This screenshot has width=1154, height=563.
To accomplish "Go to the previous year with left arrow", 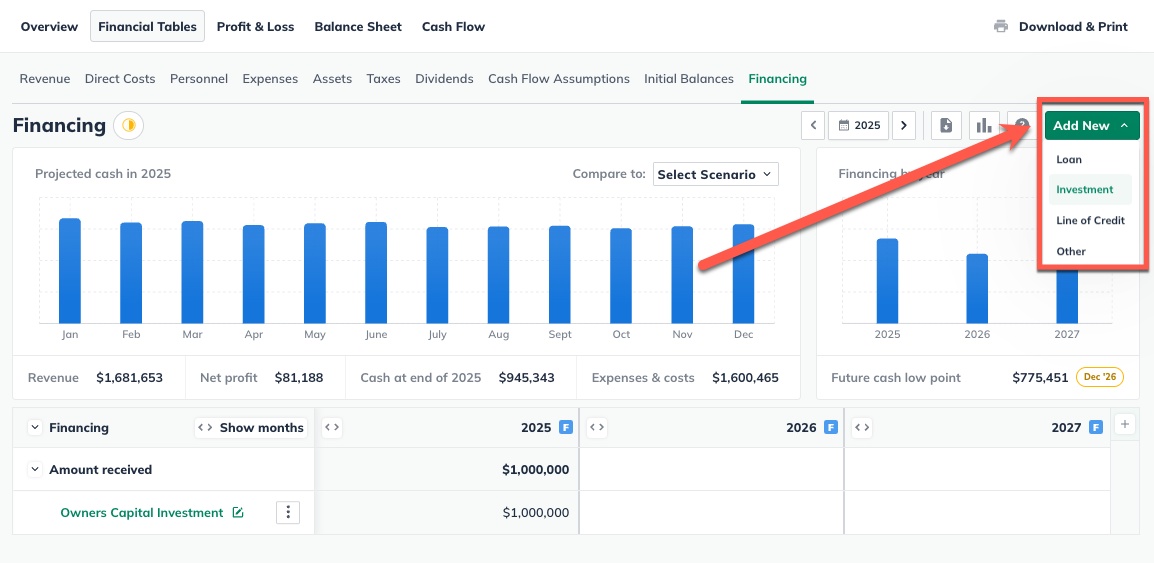I will click(814, 126).
